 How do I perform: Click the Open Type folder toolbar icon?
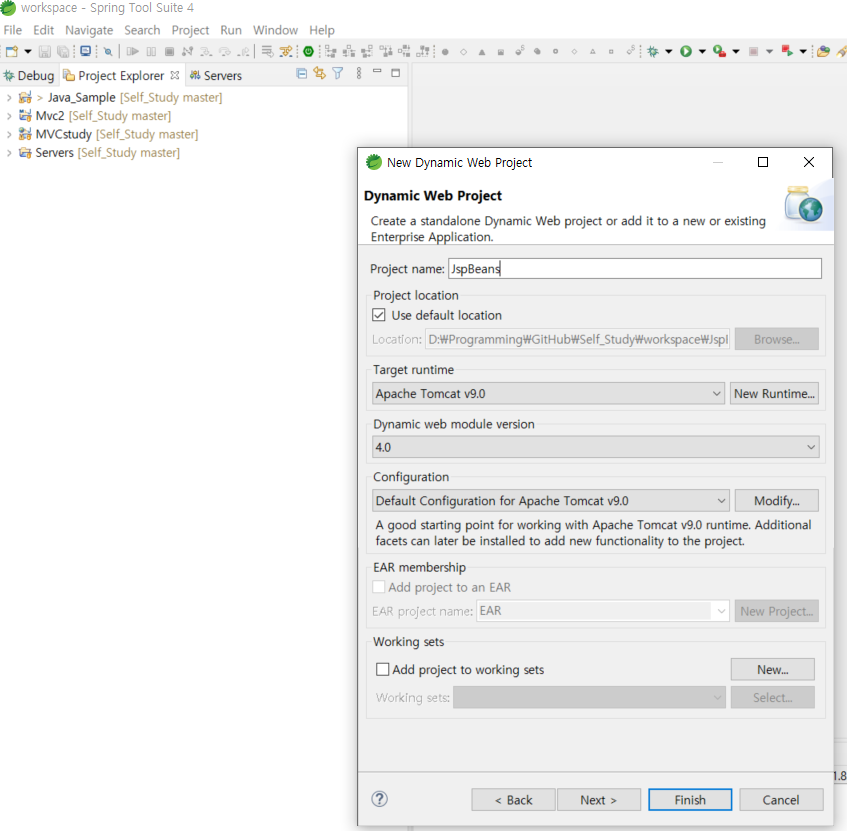click(823, 51)
